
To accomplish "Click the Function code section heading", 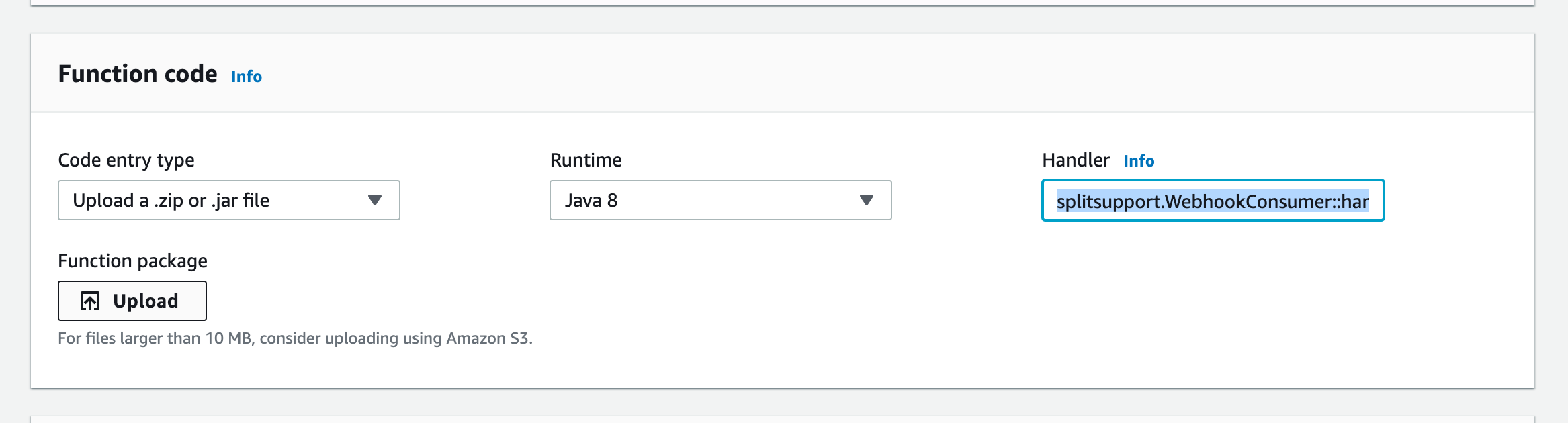I will [138, 74].
